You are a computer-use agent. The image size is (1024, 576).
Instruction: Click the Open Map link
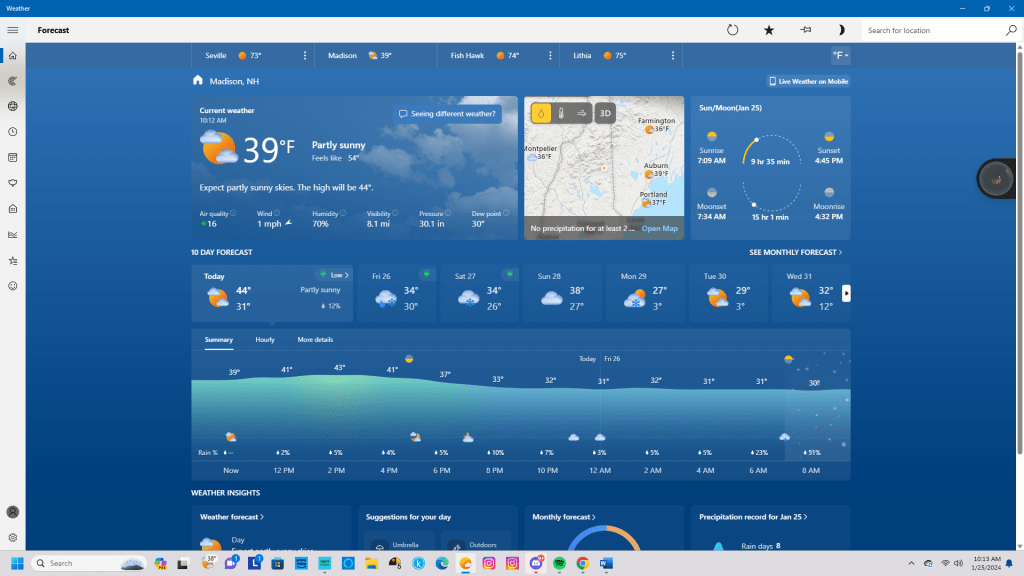(x=659, y=229)
